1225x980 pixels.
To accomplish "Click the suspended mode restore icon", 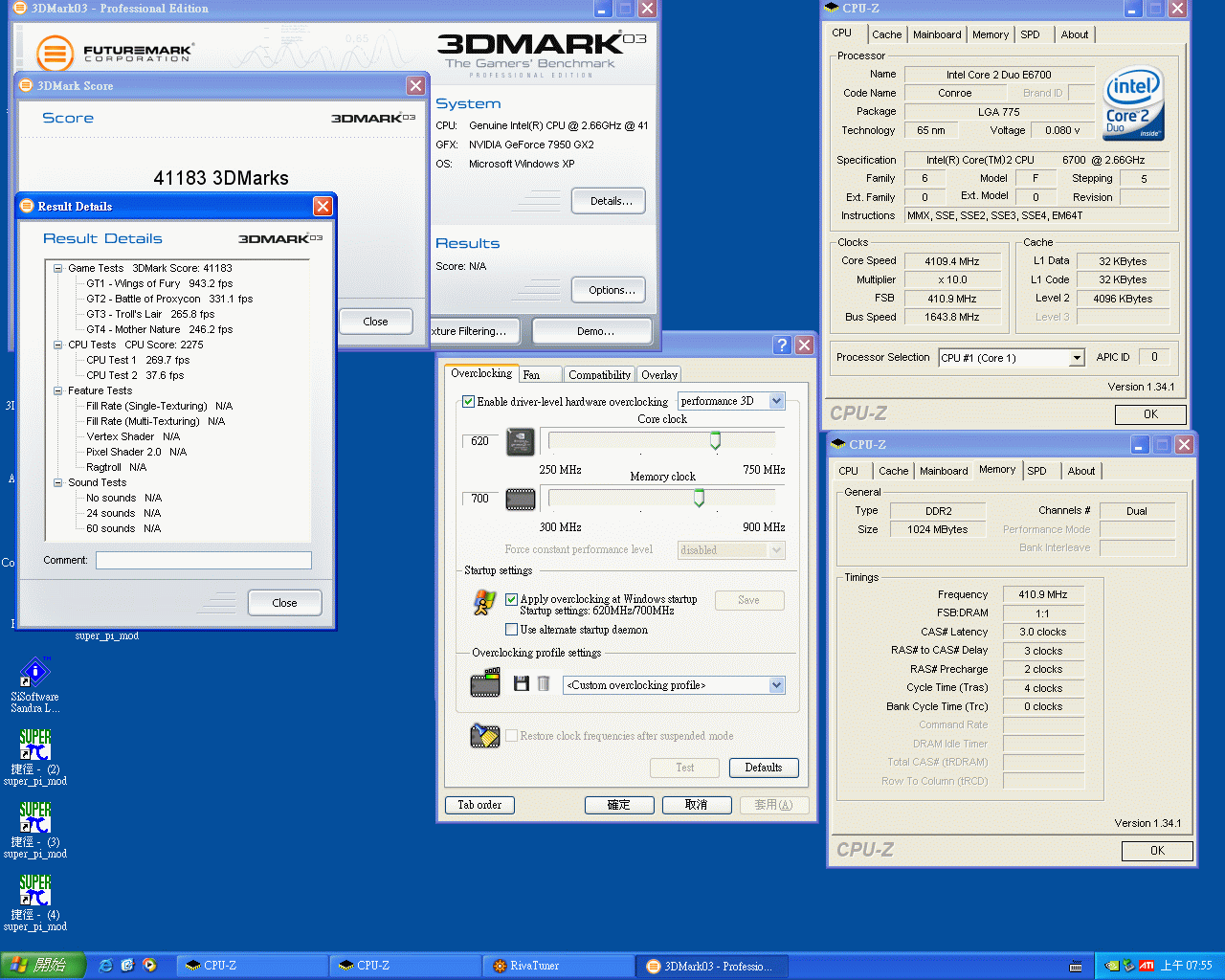I will [x=485, y=735].
